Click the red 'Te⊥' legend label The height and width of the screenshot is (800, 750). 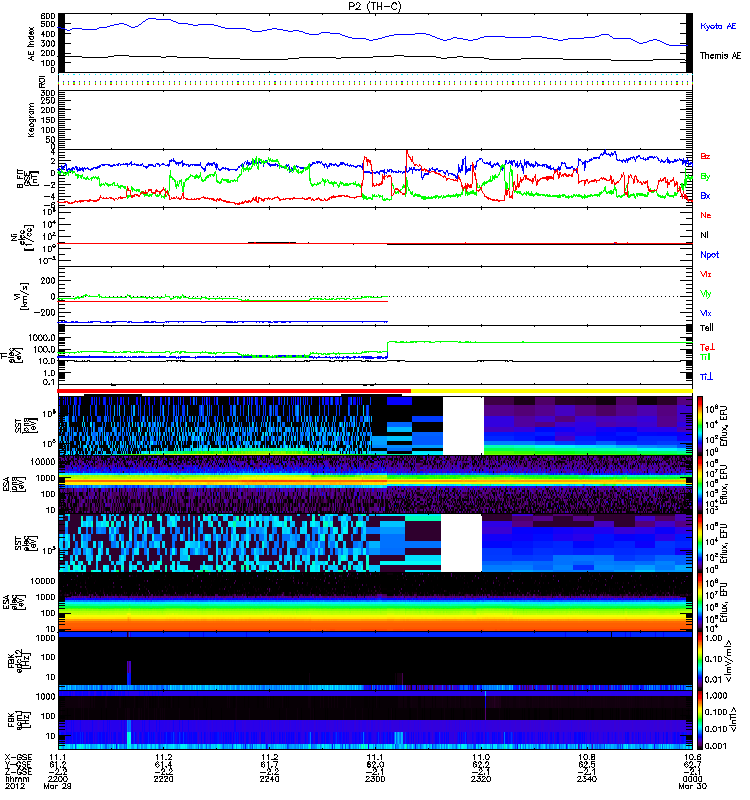(707, 347)
